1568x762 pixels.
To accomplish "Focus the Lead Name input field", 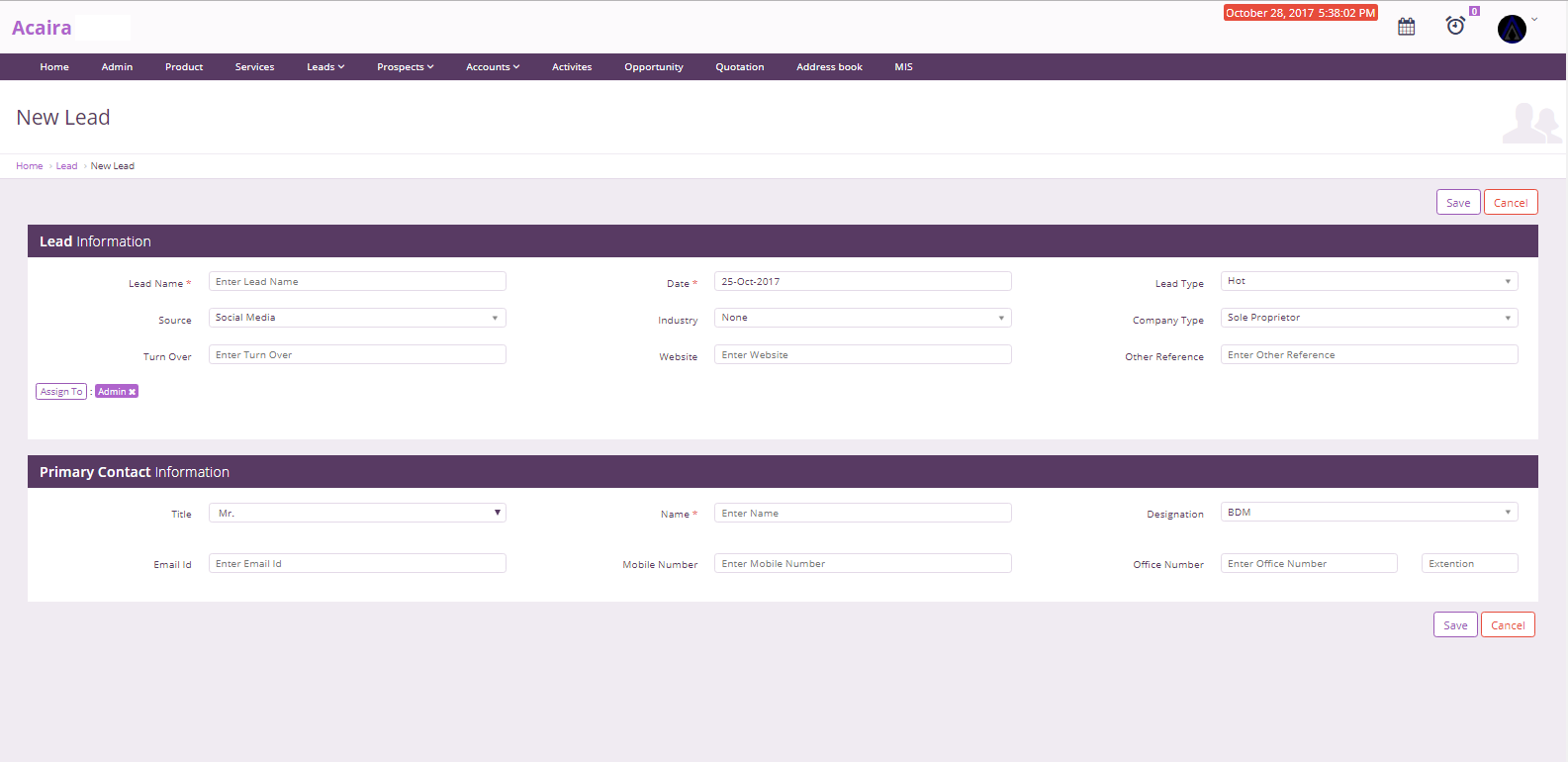I will pyautogui.click(x=356, y=282).
